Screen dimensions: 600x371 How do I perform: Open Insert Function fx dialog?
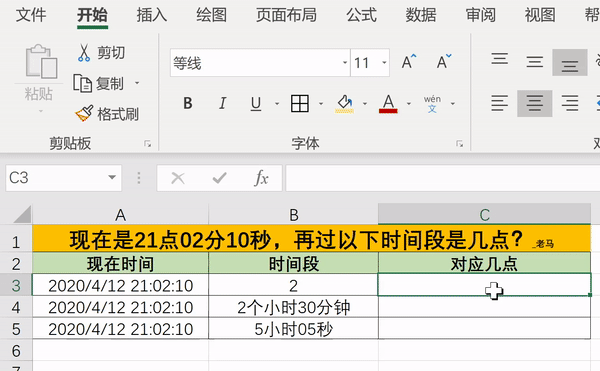pos(261,178)
